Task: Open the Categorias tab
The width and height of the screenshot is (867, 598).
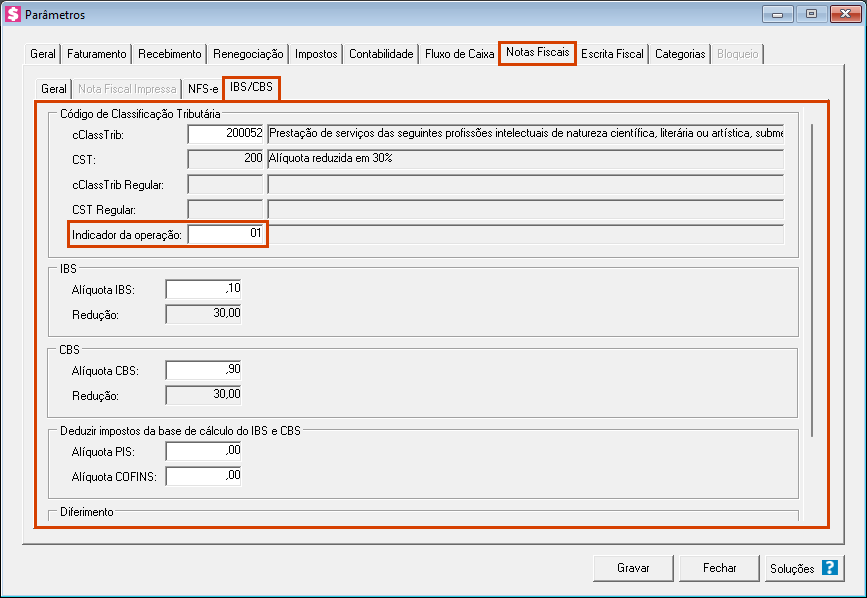Action: point(680,54)
